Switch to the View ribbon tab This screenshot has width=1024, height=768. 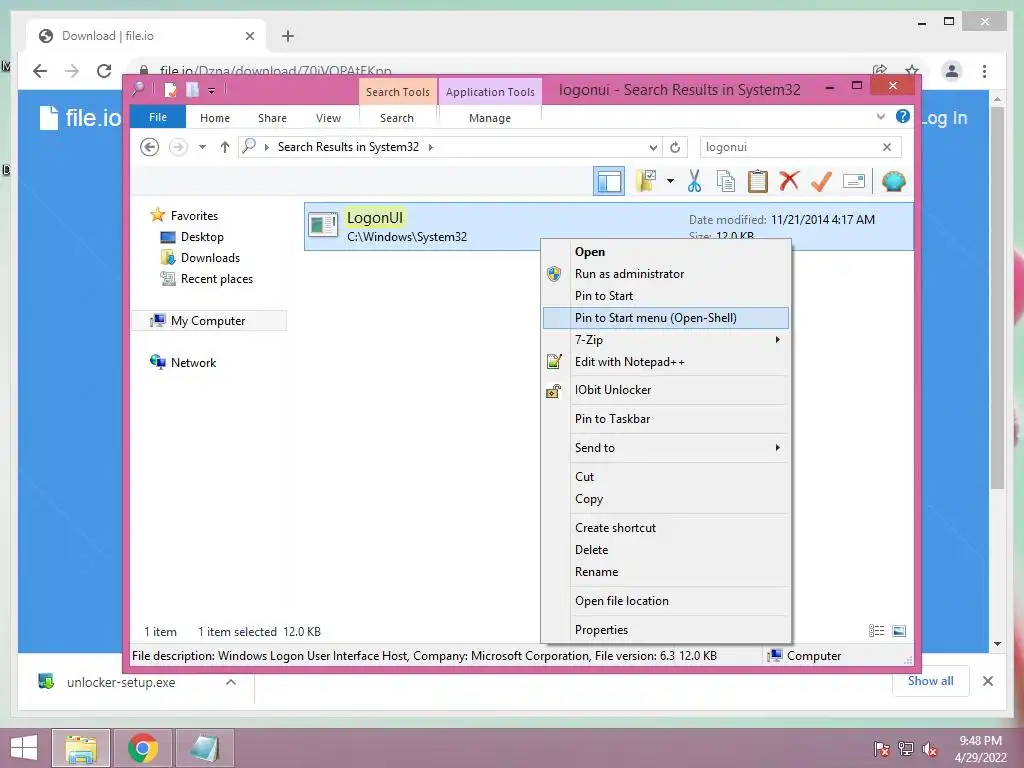tap(328, 118)
